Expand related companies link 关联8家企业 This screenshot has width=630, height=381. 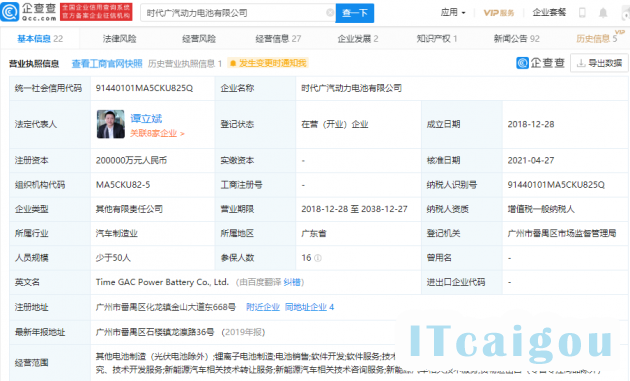point(157,133)
